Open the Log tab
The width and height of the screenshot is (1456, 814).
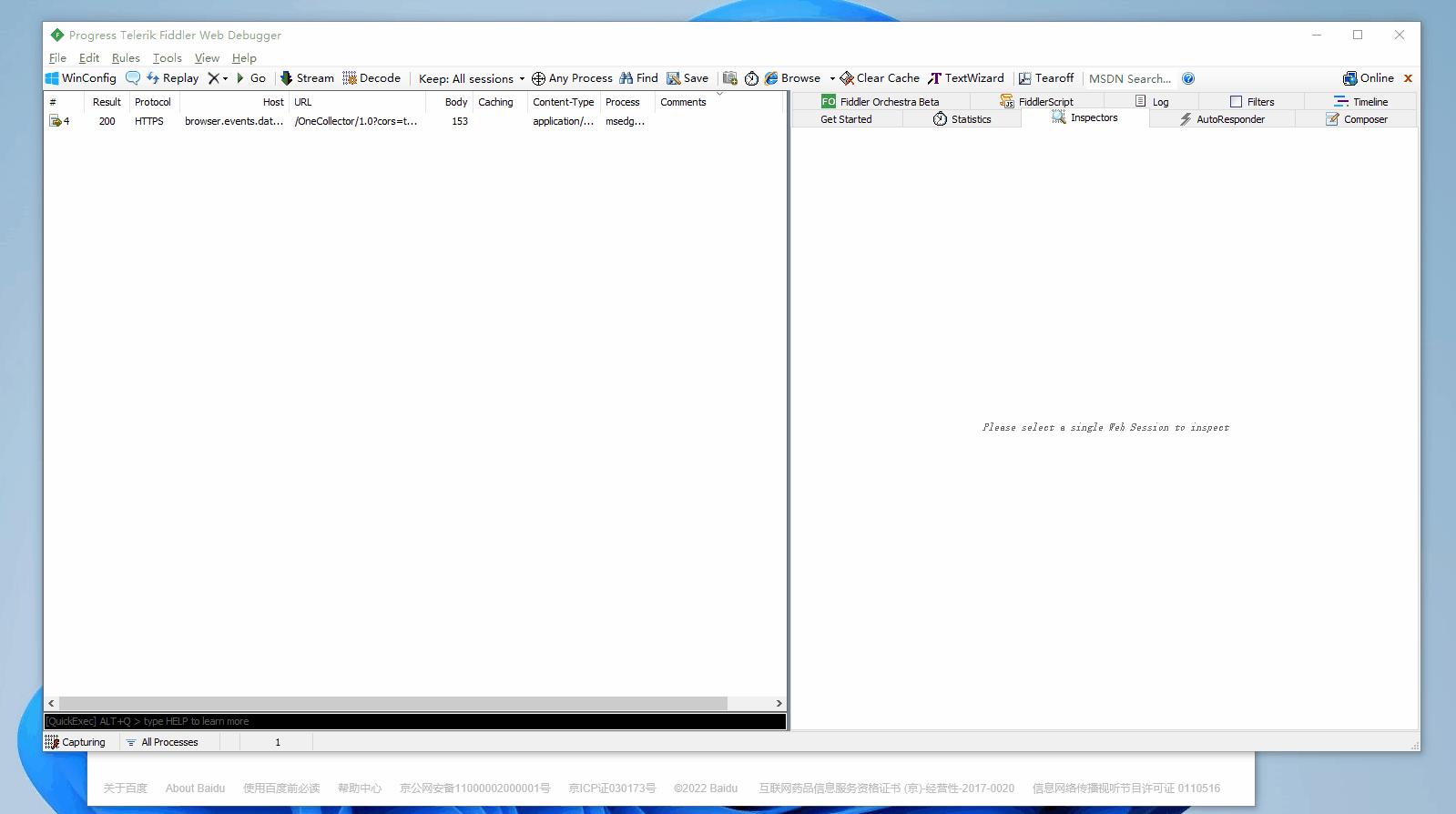click(1152, 102)
